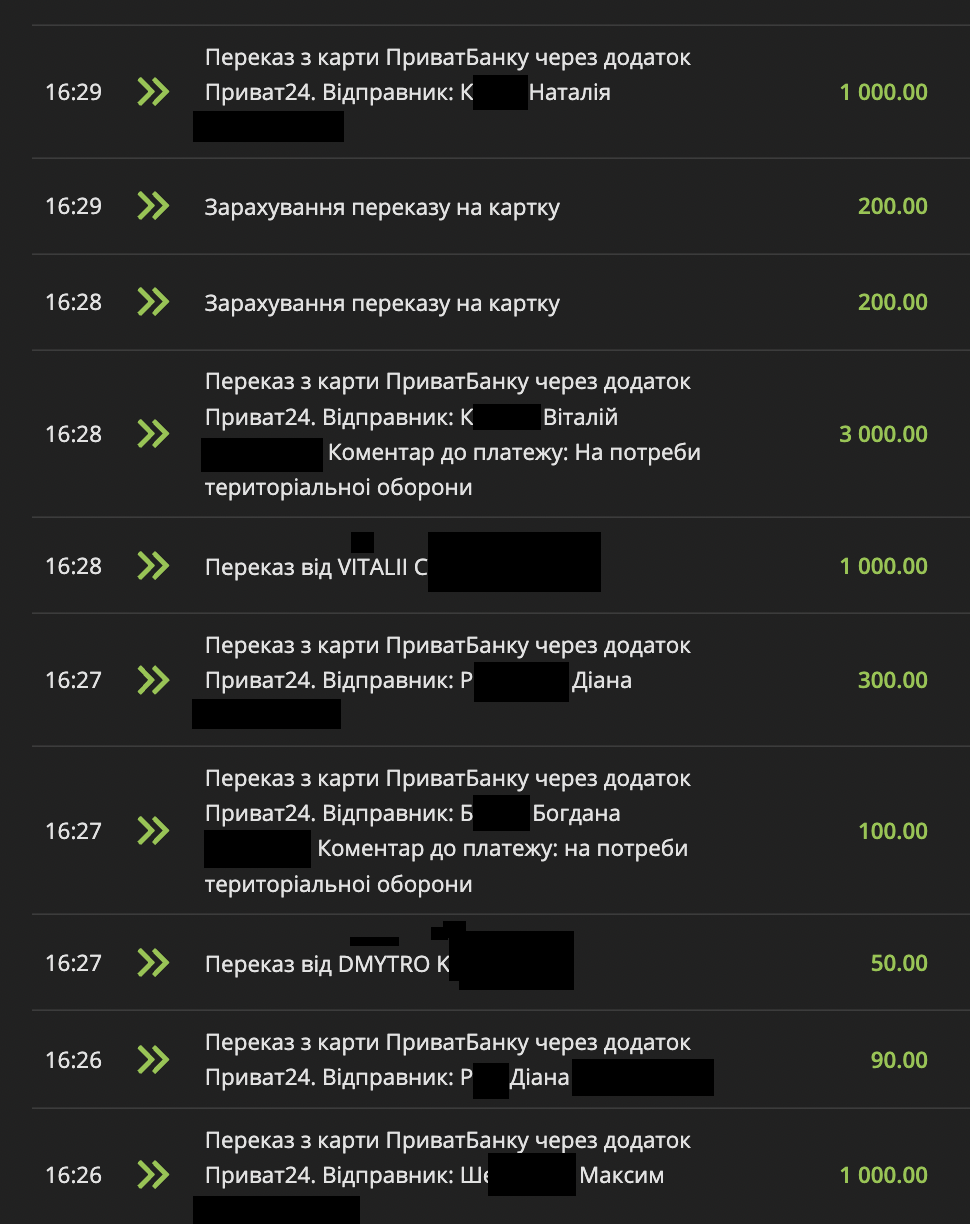Click the arrow icon next to the VITALII transfer
The height and width of the screenshot is (1224, 970).
point(153,566)
